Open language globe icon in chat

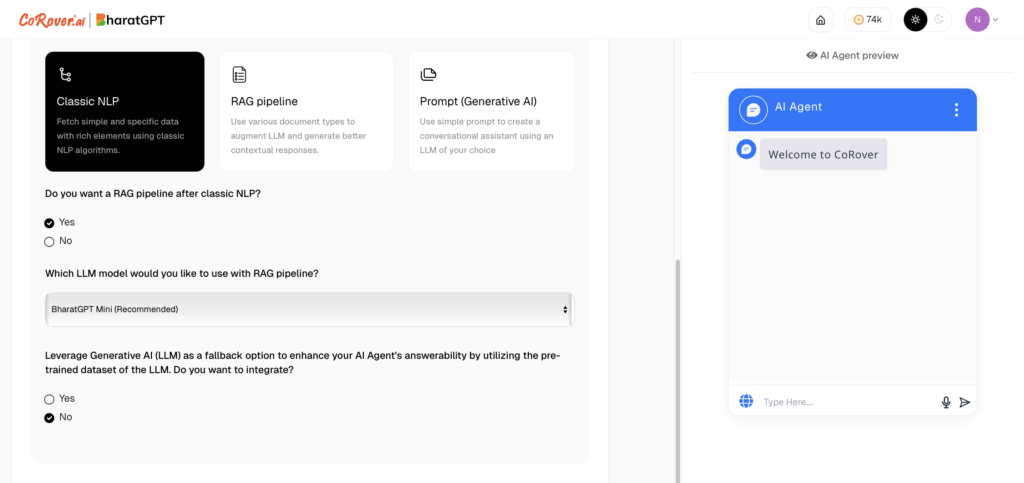(x=746, y=401)
